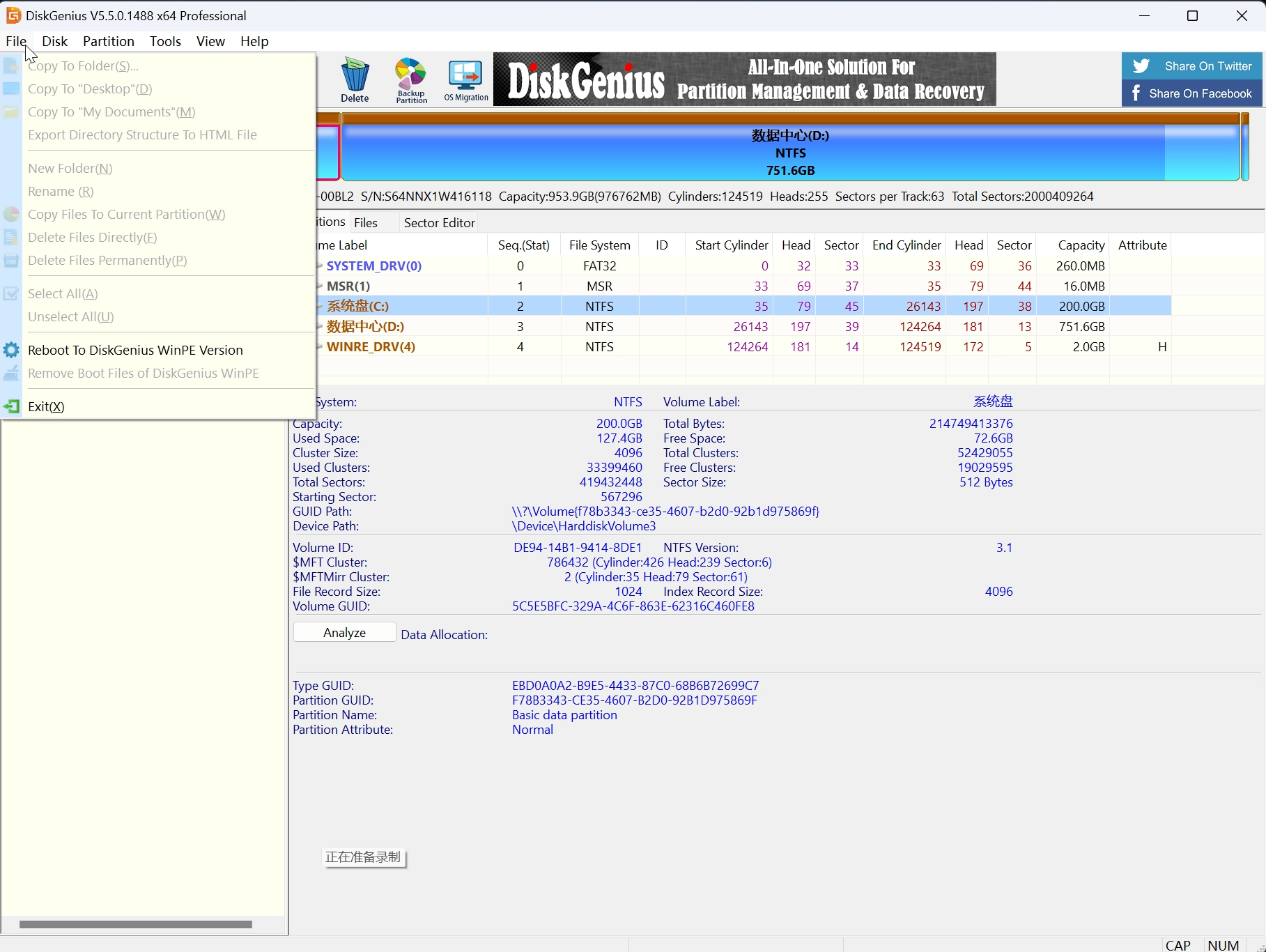Switch to the Files tab
The image size is (1266, 952).
coord(365,222)
